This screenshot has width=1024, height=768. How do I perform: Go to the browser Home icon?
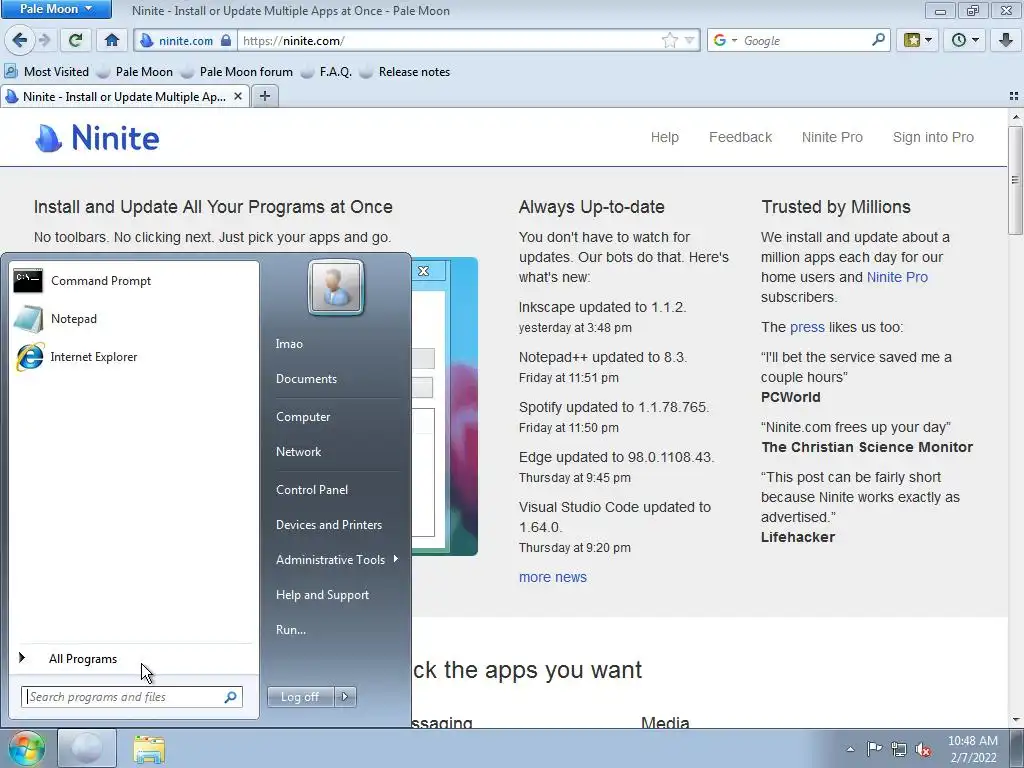coord(112,40)
